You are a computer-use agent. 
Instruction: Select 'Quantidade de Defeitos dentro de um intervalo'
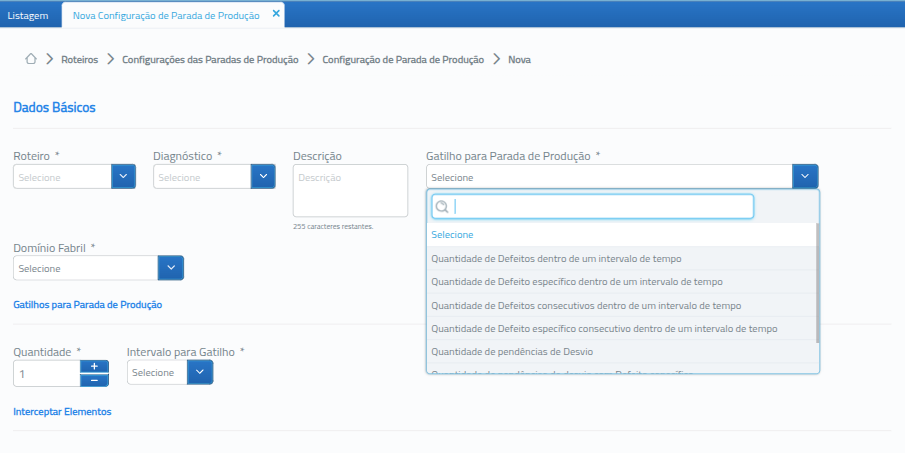pyautogui.click(x=556, y=258)
